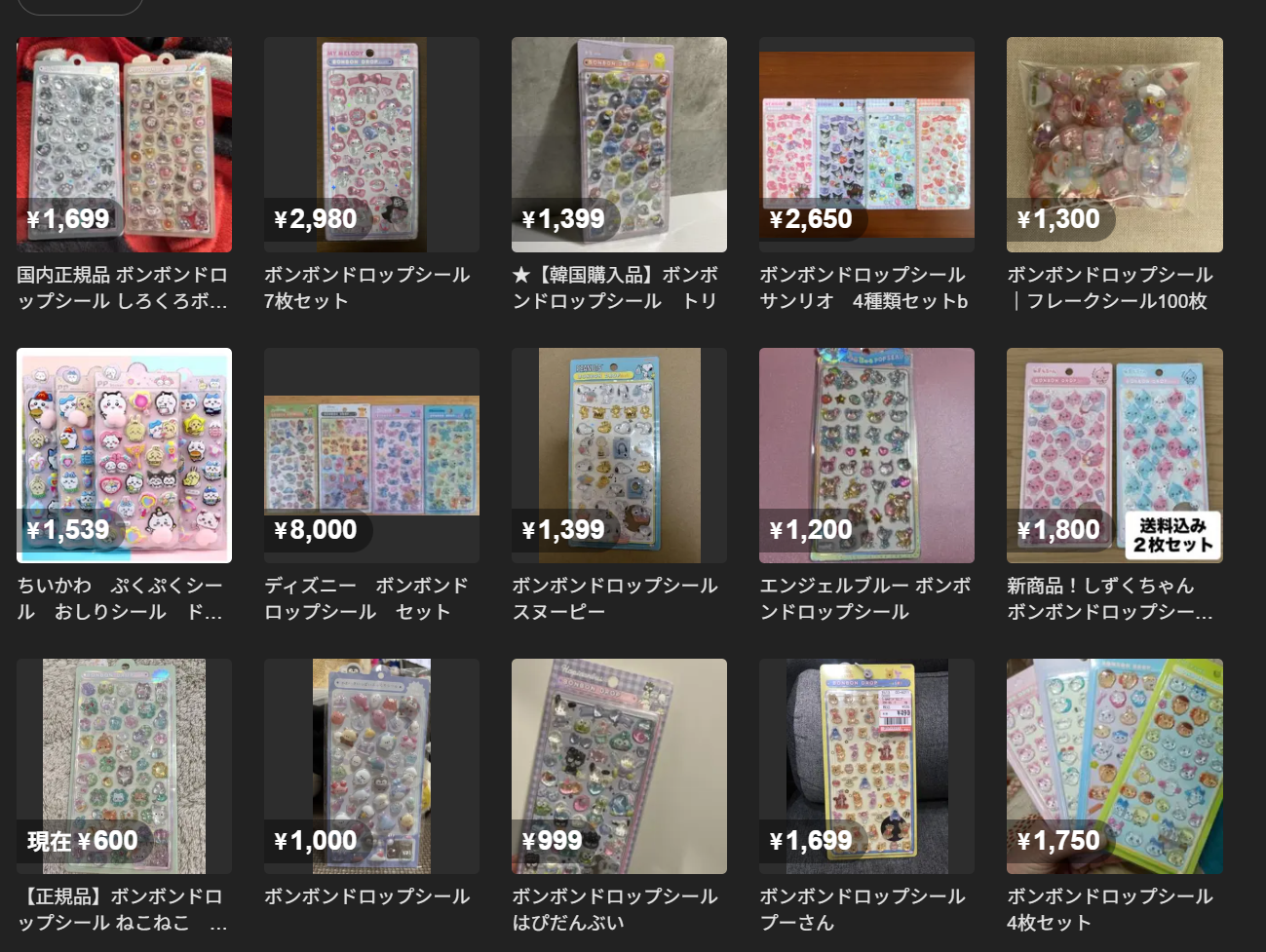
Task: Open the ボンボンドロップシール 4枚セット title
Action: tap(1110, 909)
